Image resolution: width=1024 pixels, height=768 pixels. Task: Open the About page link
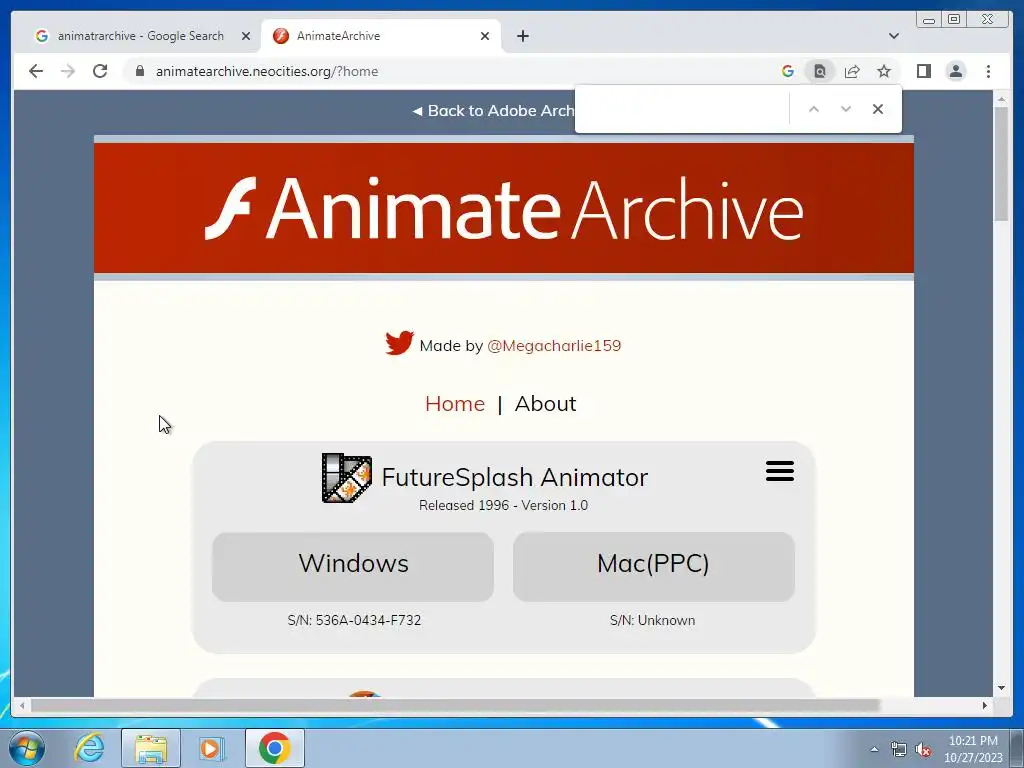pos(545,404)
